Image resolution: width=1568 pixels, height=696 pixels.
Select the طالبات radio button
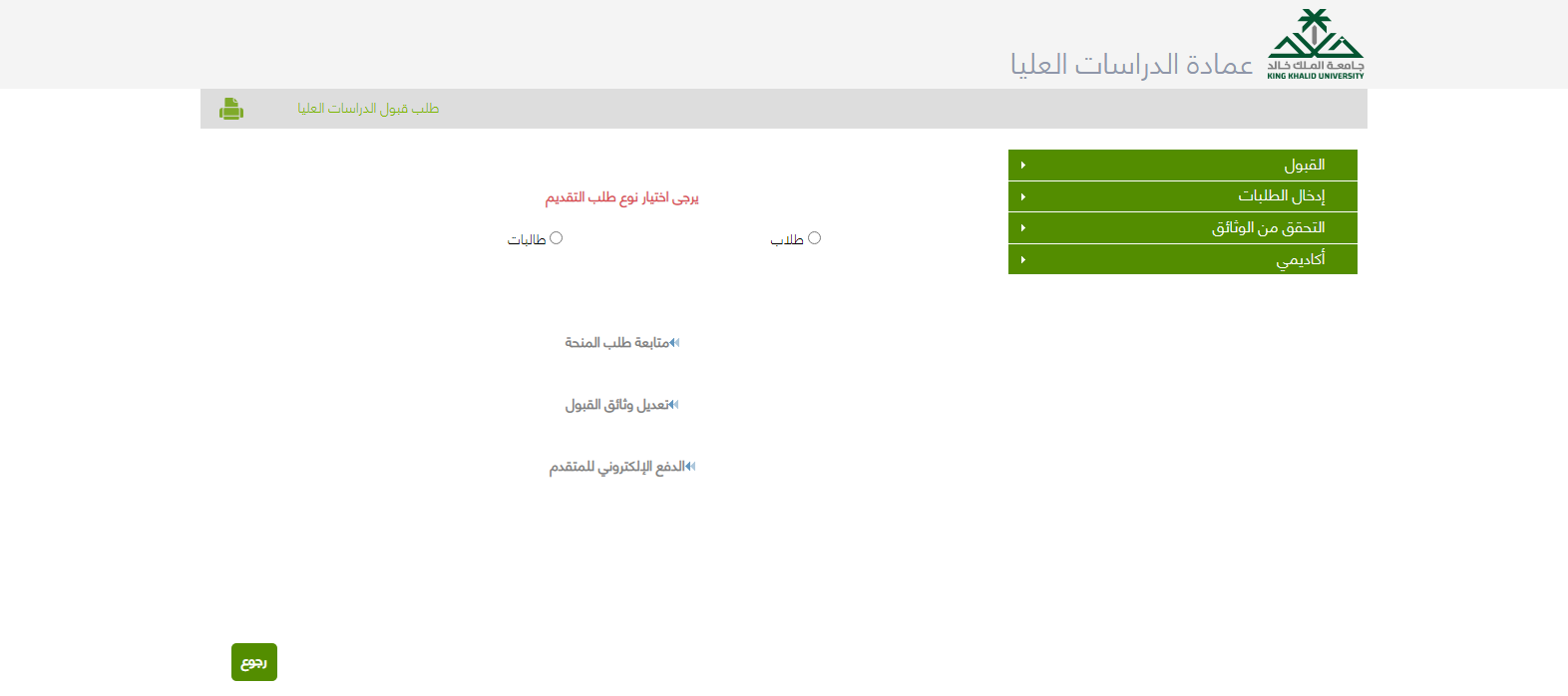click(557, 238)
